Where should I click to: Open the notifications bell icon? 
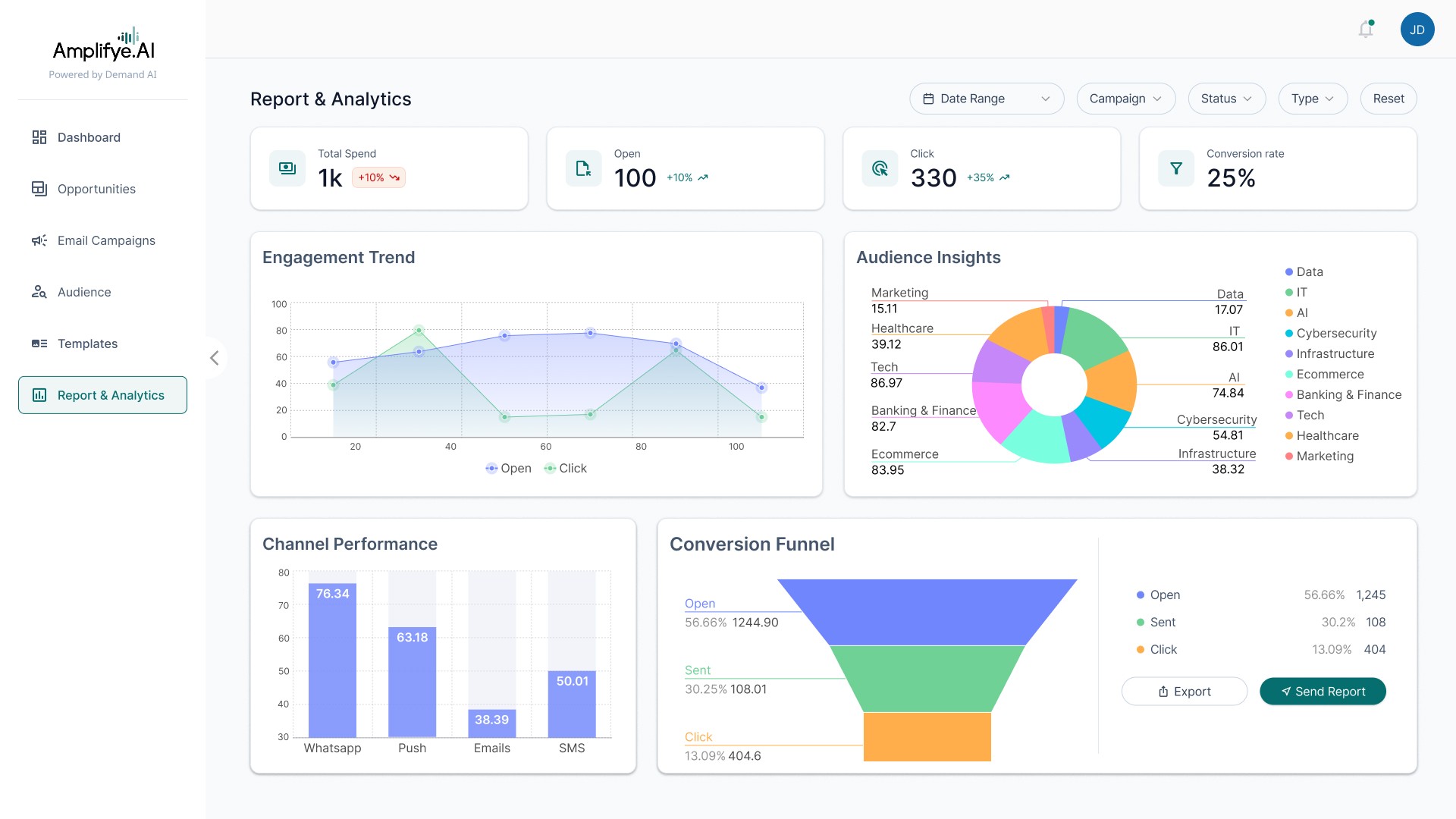pyautogui.click(x=1366, y=30)
